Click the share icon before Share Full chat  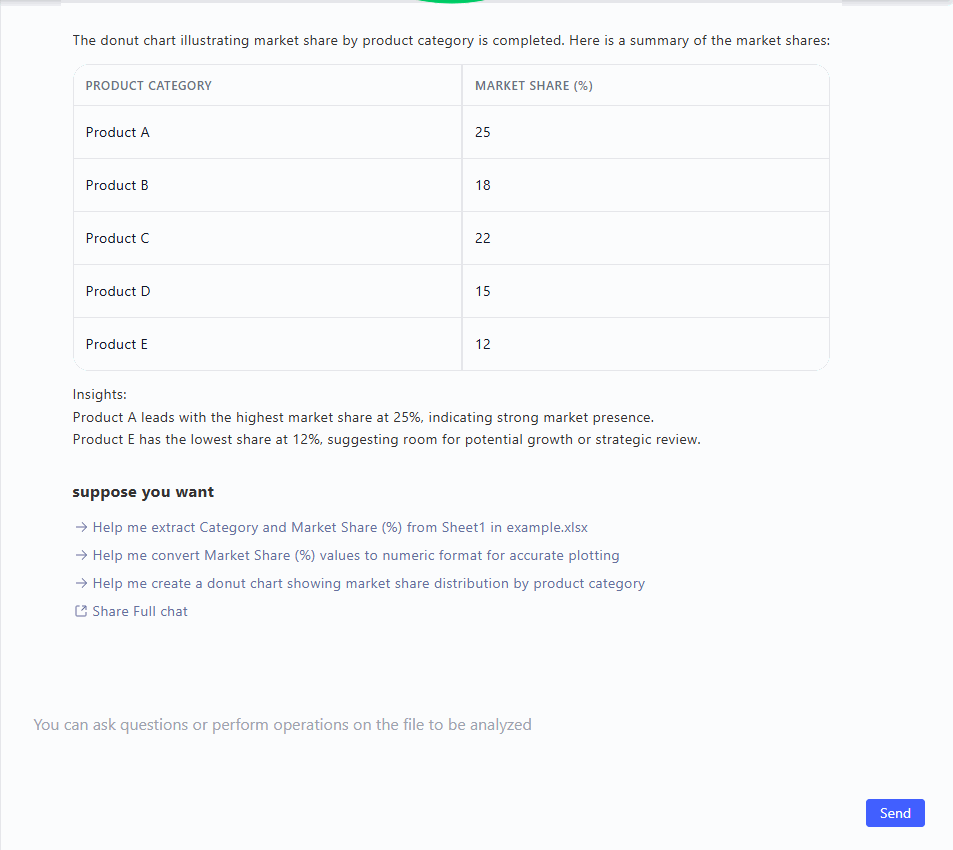(x=80, y=611)
